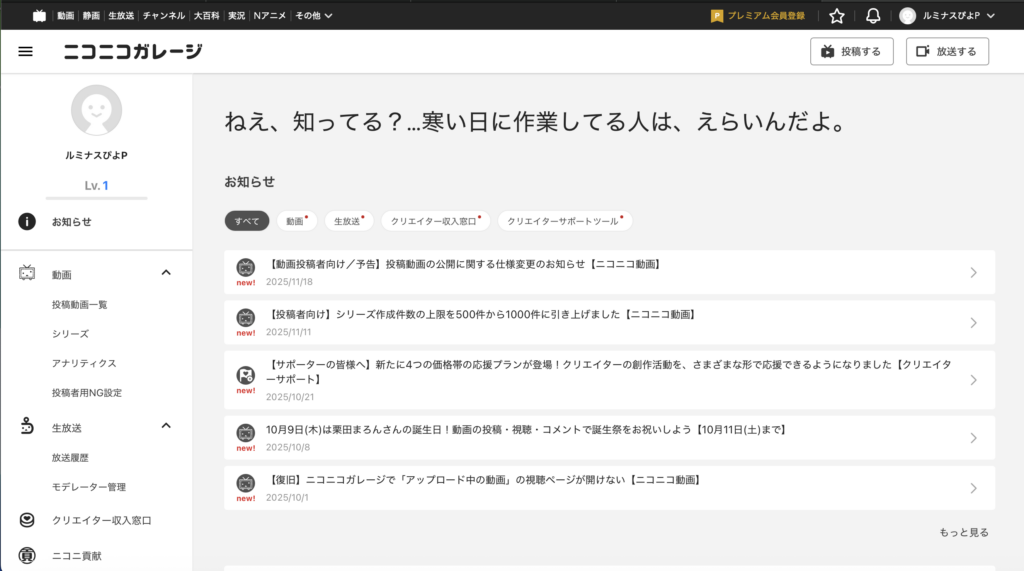Select the 動画 notice filter chip
This screenshot has height=571, width=1024.
[294, 221]
